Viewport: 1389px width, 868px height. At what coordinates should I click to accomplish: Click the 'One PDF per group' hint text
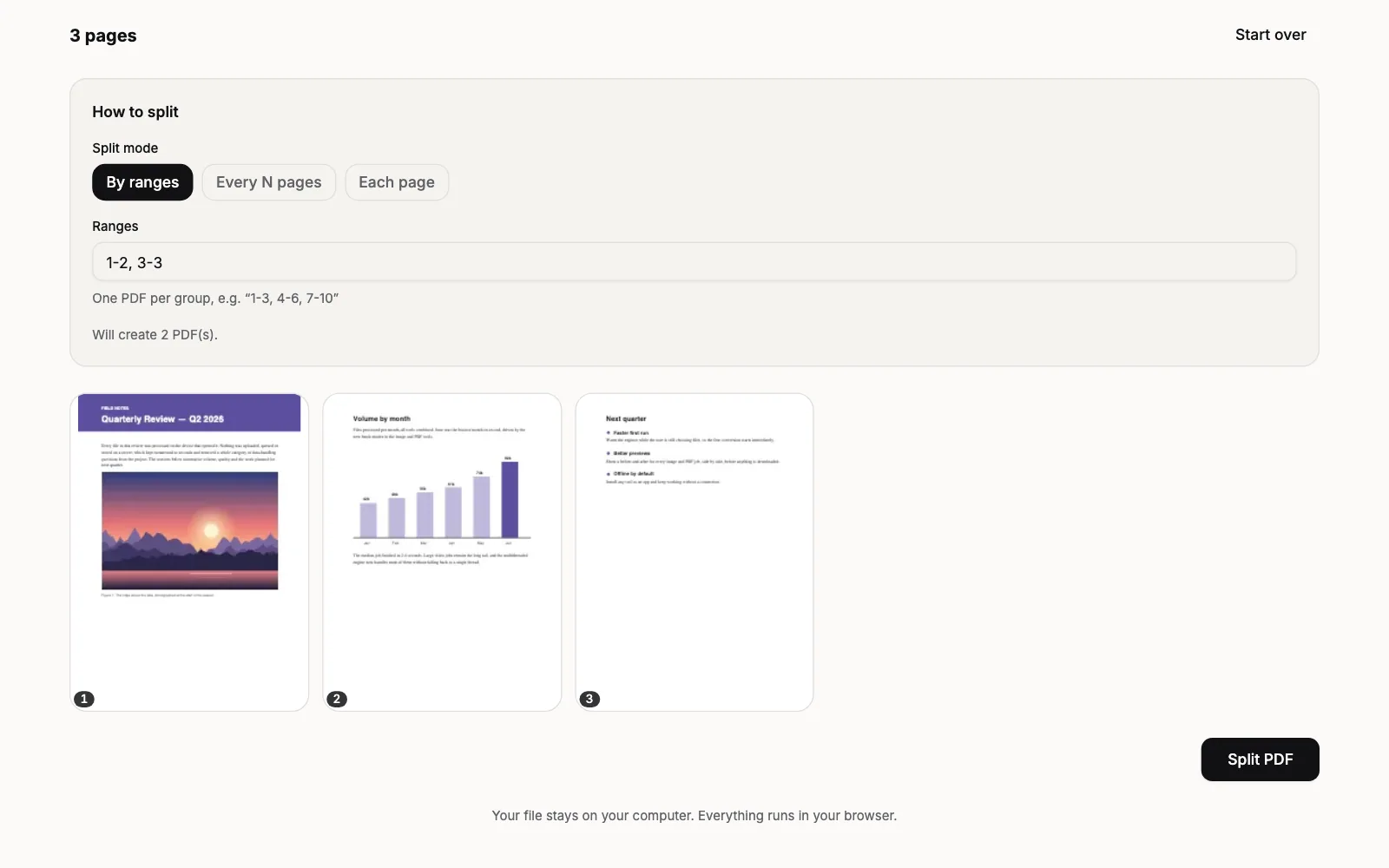[215, 299]
